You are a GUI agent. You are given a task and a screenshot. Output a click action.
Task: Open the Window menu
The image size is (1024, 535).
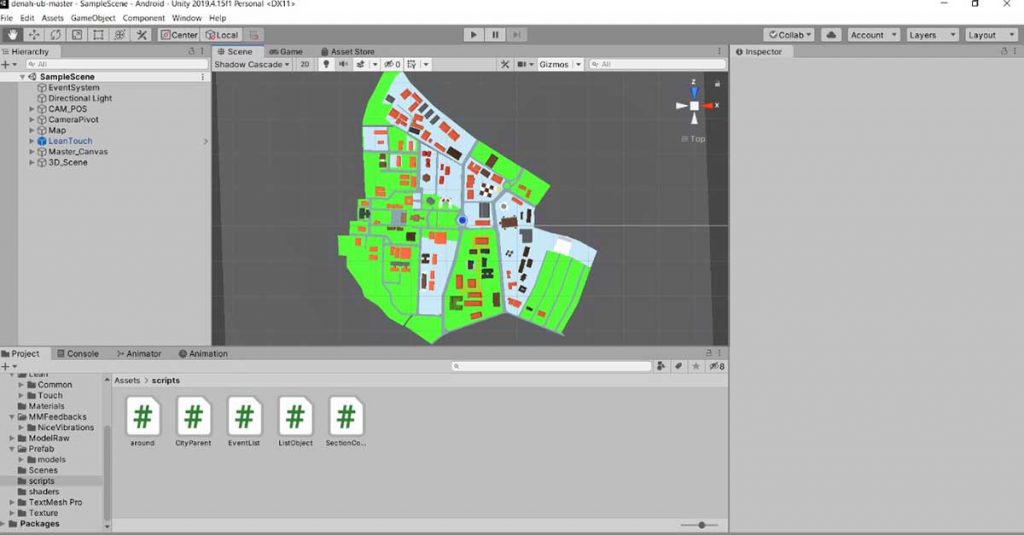tap(186, 18)
